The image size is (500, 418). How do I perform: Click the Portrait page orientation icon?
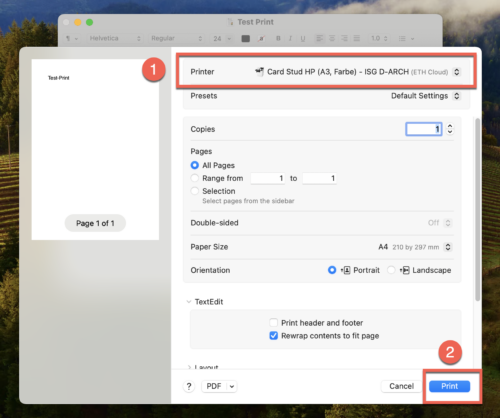pos(346,270)
